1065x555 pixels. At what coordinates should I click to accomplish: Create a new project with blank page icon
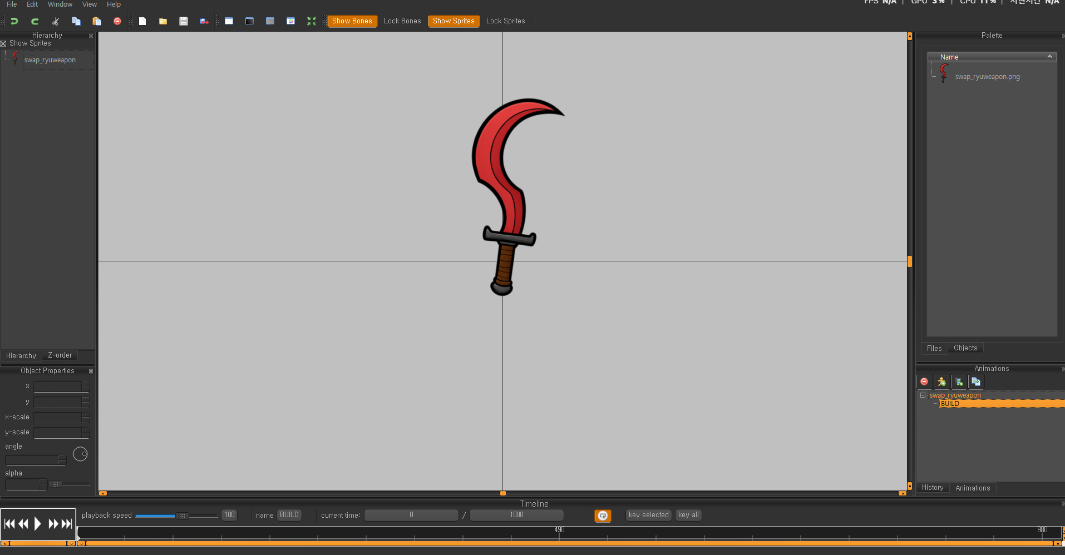click(143, 21)
